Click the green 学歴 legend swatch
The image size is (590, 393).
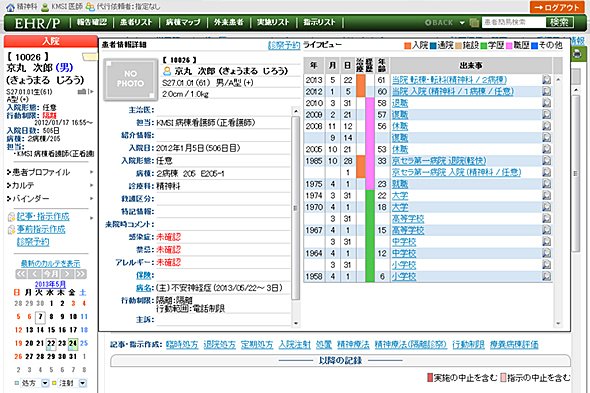484,46
